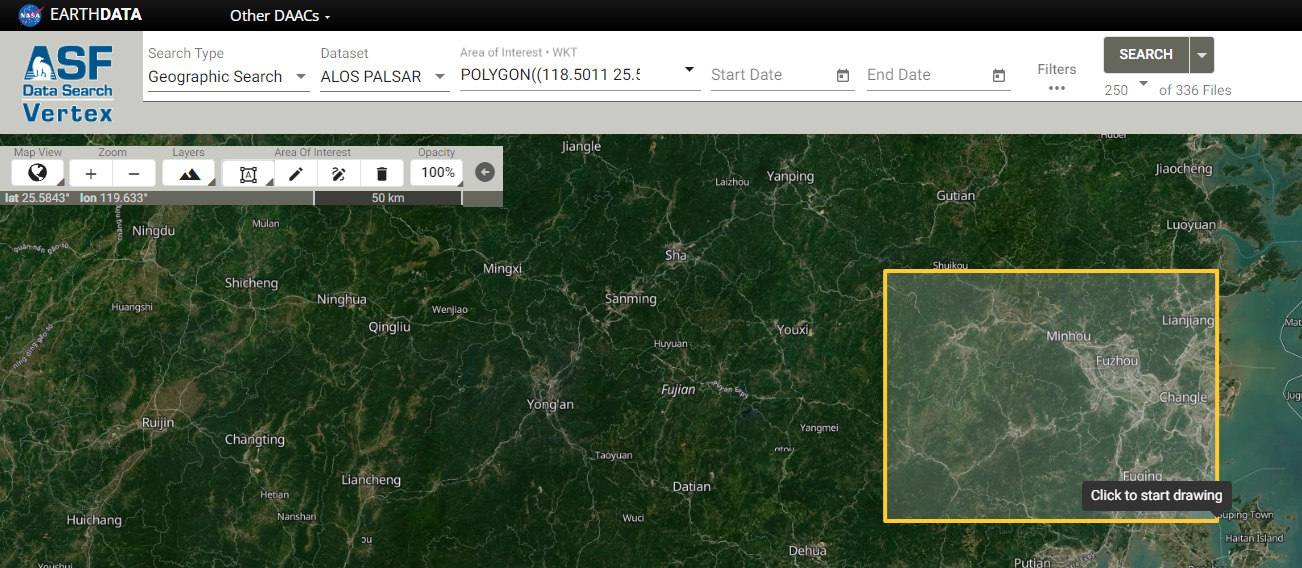Image resolution: width=1302 pixels, height=568 pixels.
Task: Click the ASF Data Search Vertex logo
Action: (68, 84)
